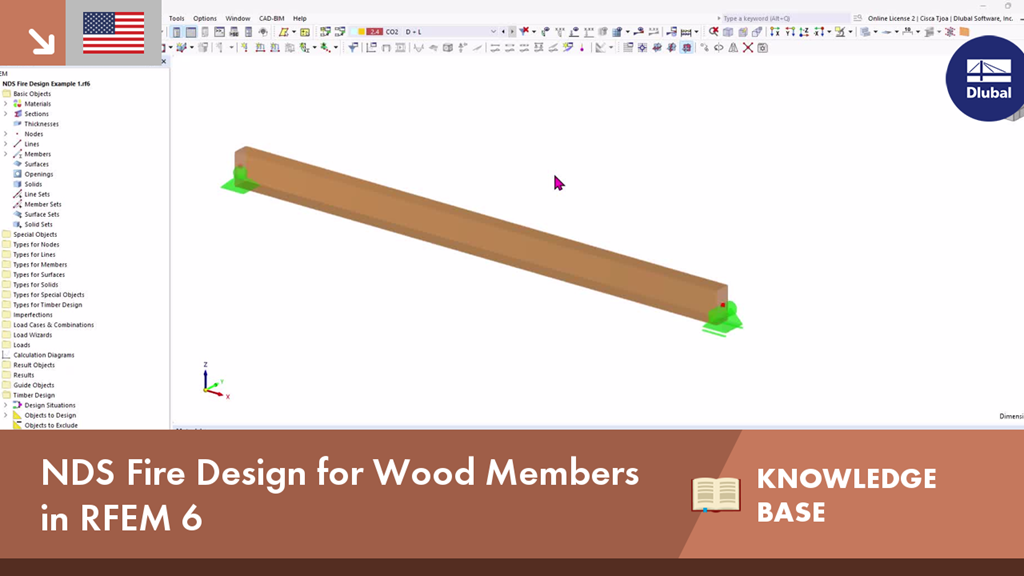1024x576 pixels.
Task: Expand the Materials tree node
Action: 6,104
